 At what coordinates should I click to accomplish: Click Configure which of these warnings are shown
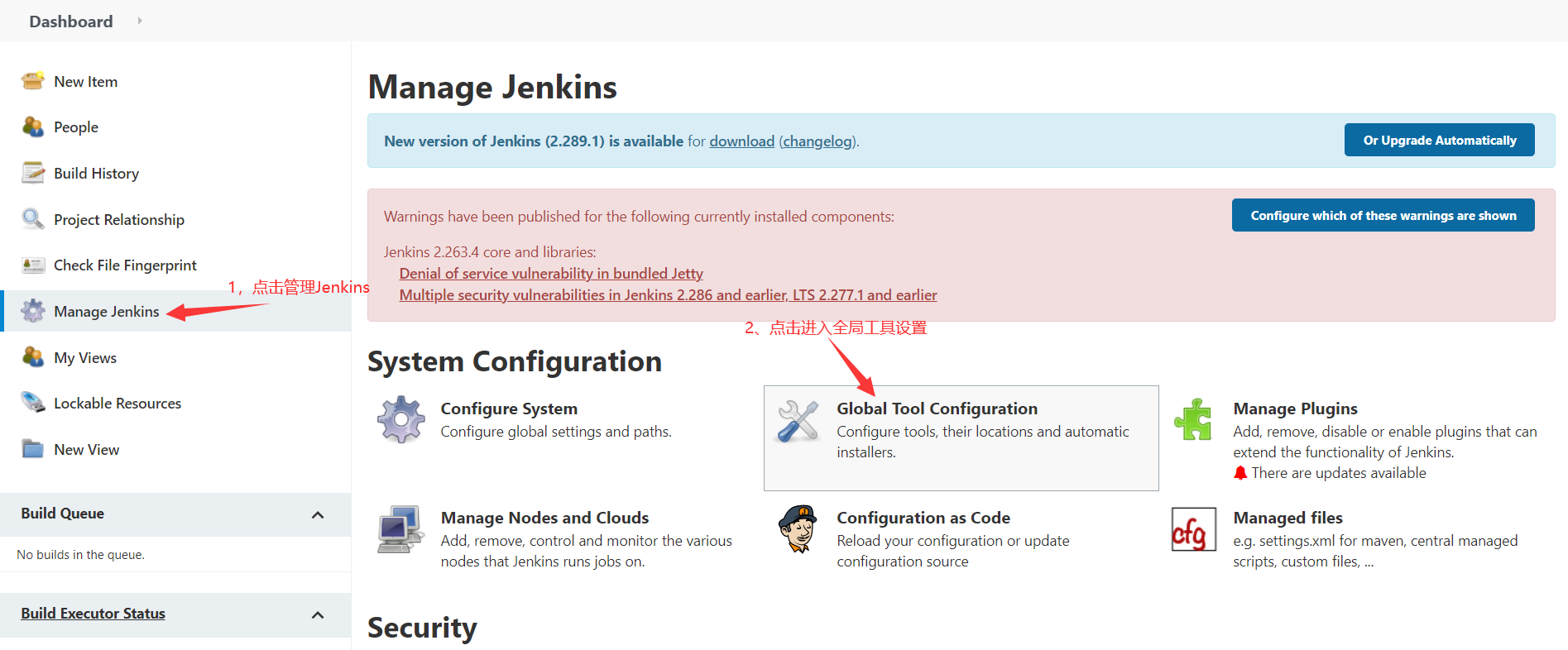click(x=1383, y=215)
